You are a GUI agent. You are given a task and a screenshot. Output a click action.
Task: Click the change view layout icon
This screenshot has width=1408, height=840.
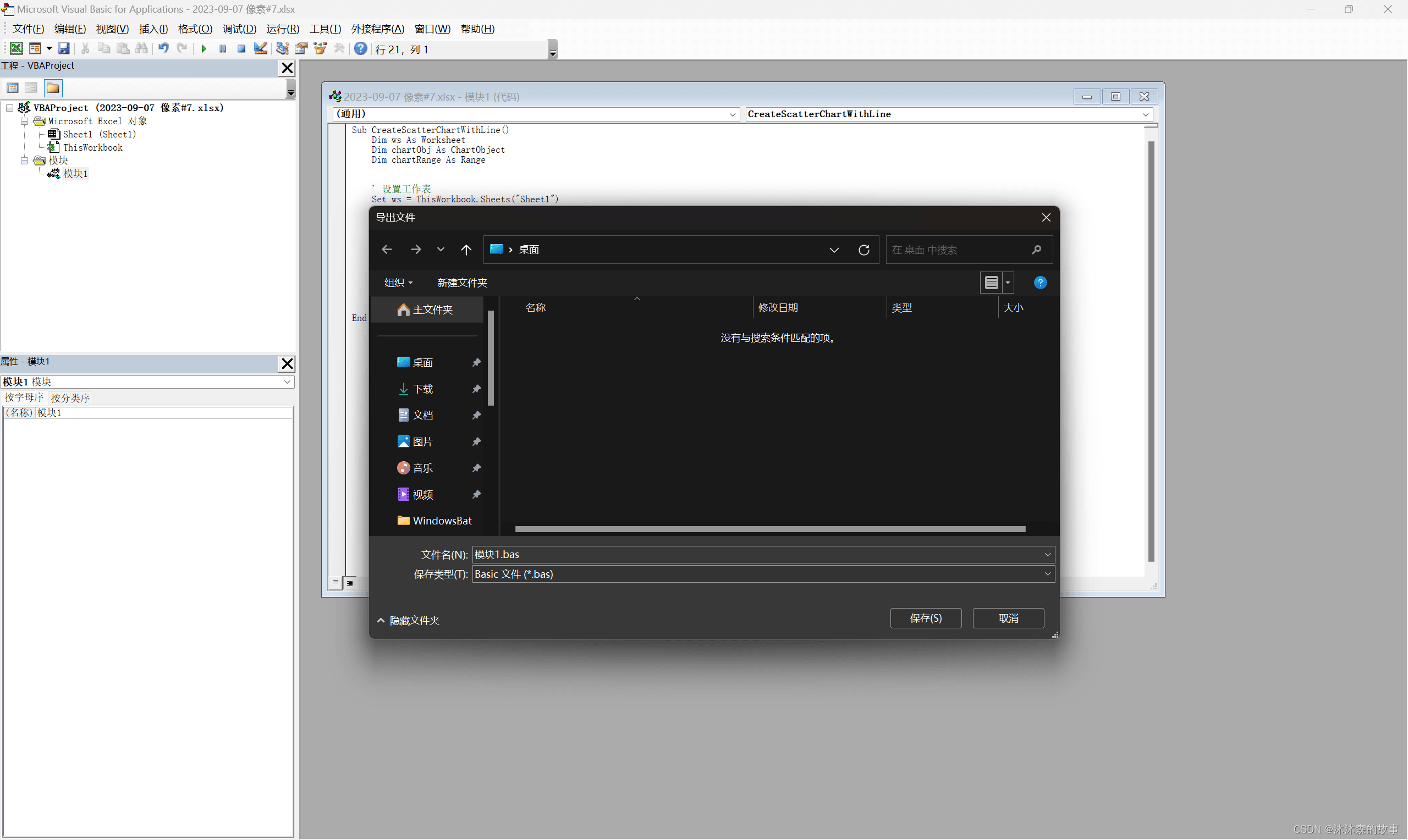point(991,283)
